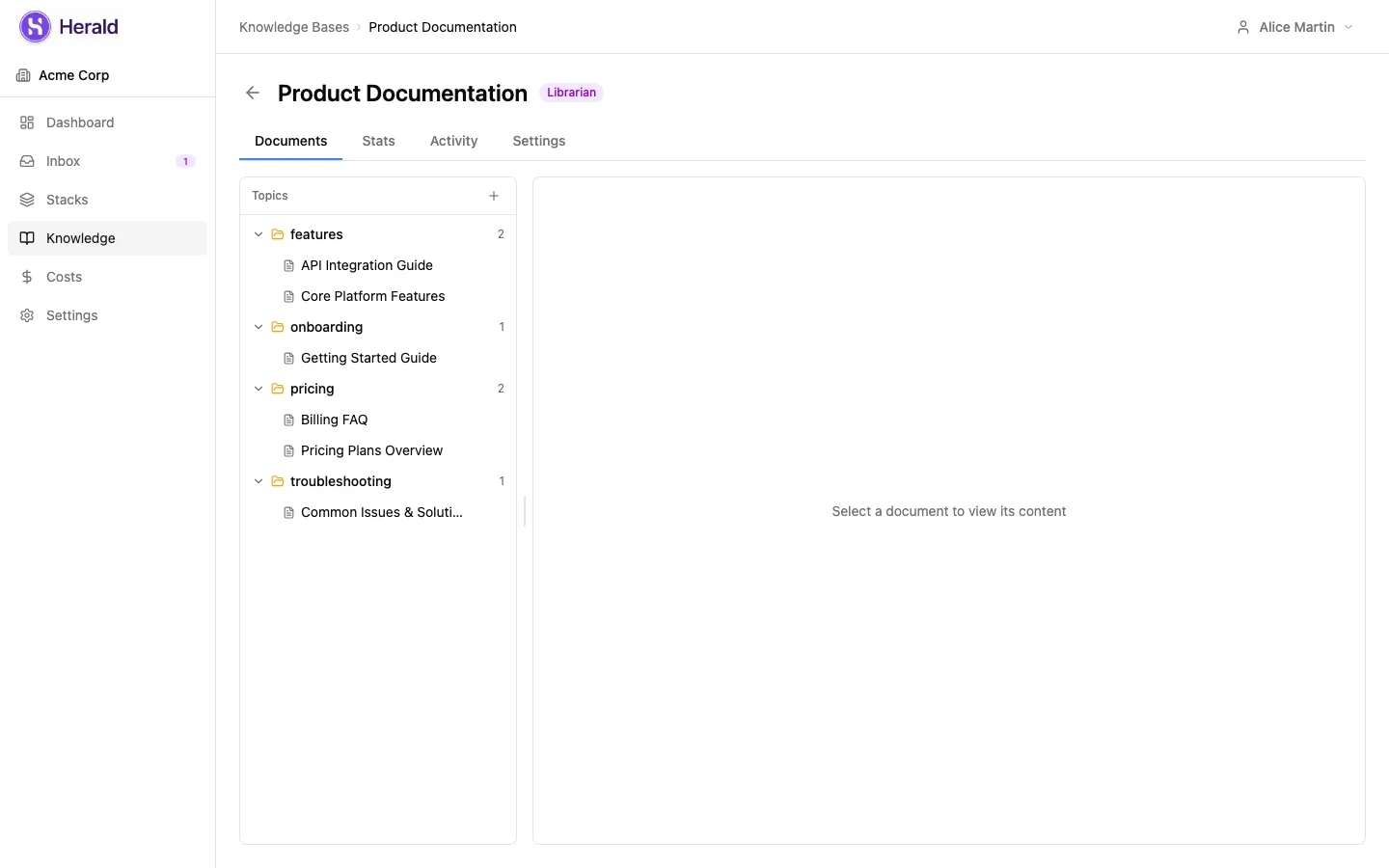Collapse the troubleshooting topic
The height and width of the screenshot is (868, 1389).
coord(258,481)
